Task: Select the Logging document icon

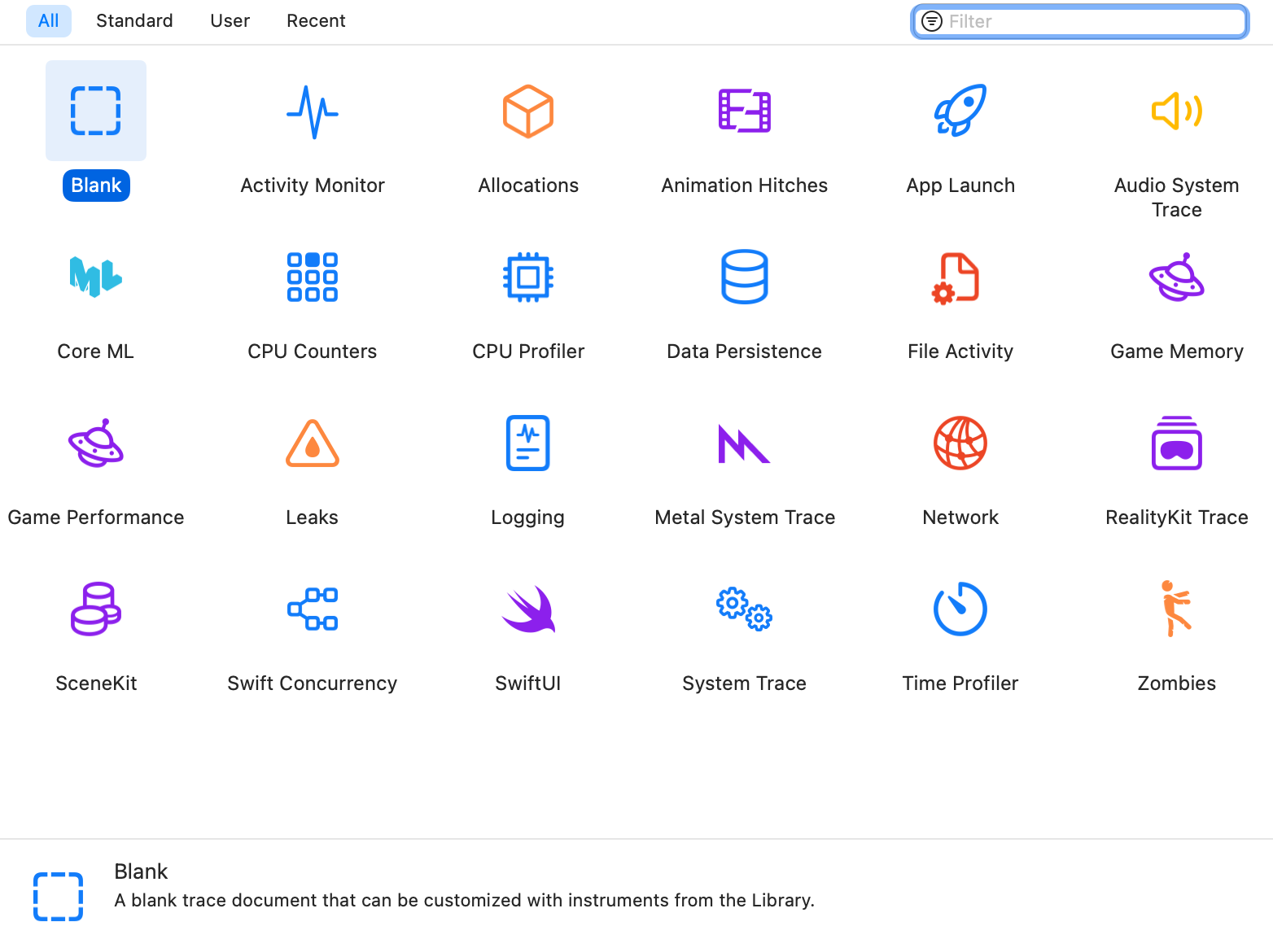Action: [528, 443]
